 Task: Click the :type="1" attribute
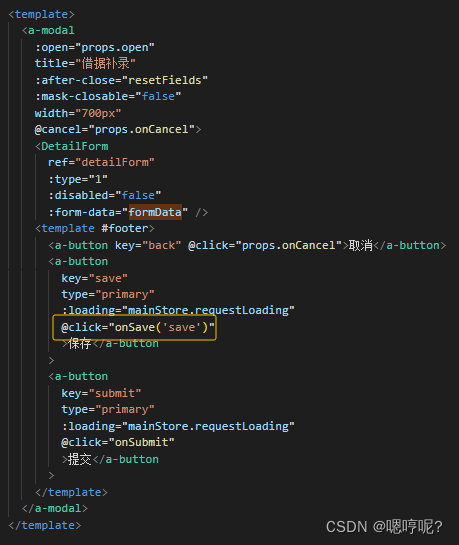click(78, 179)
